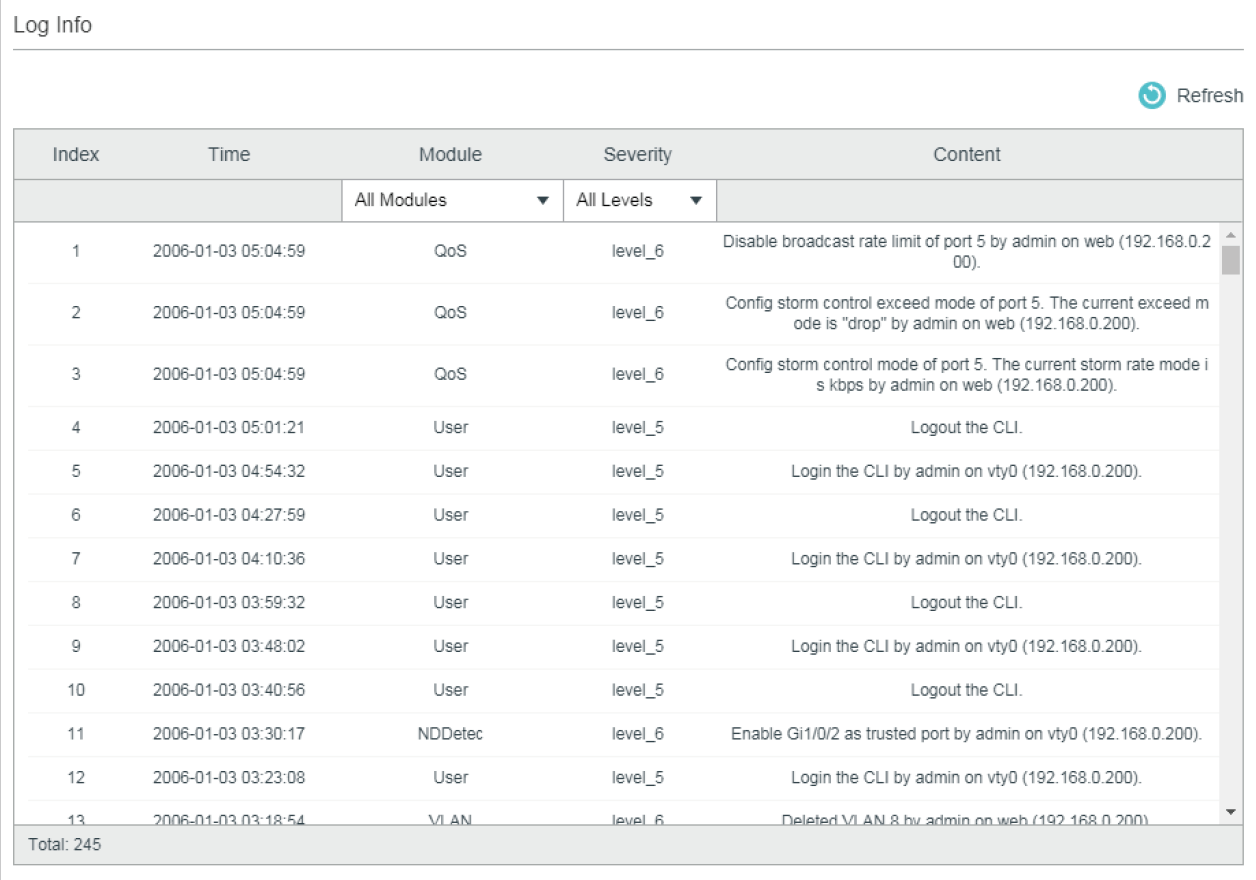This screenshot has height=880, width=1256.
Task: Click the Time column header
Action: [x=229, y=154]
